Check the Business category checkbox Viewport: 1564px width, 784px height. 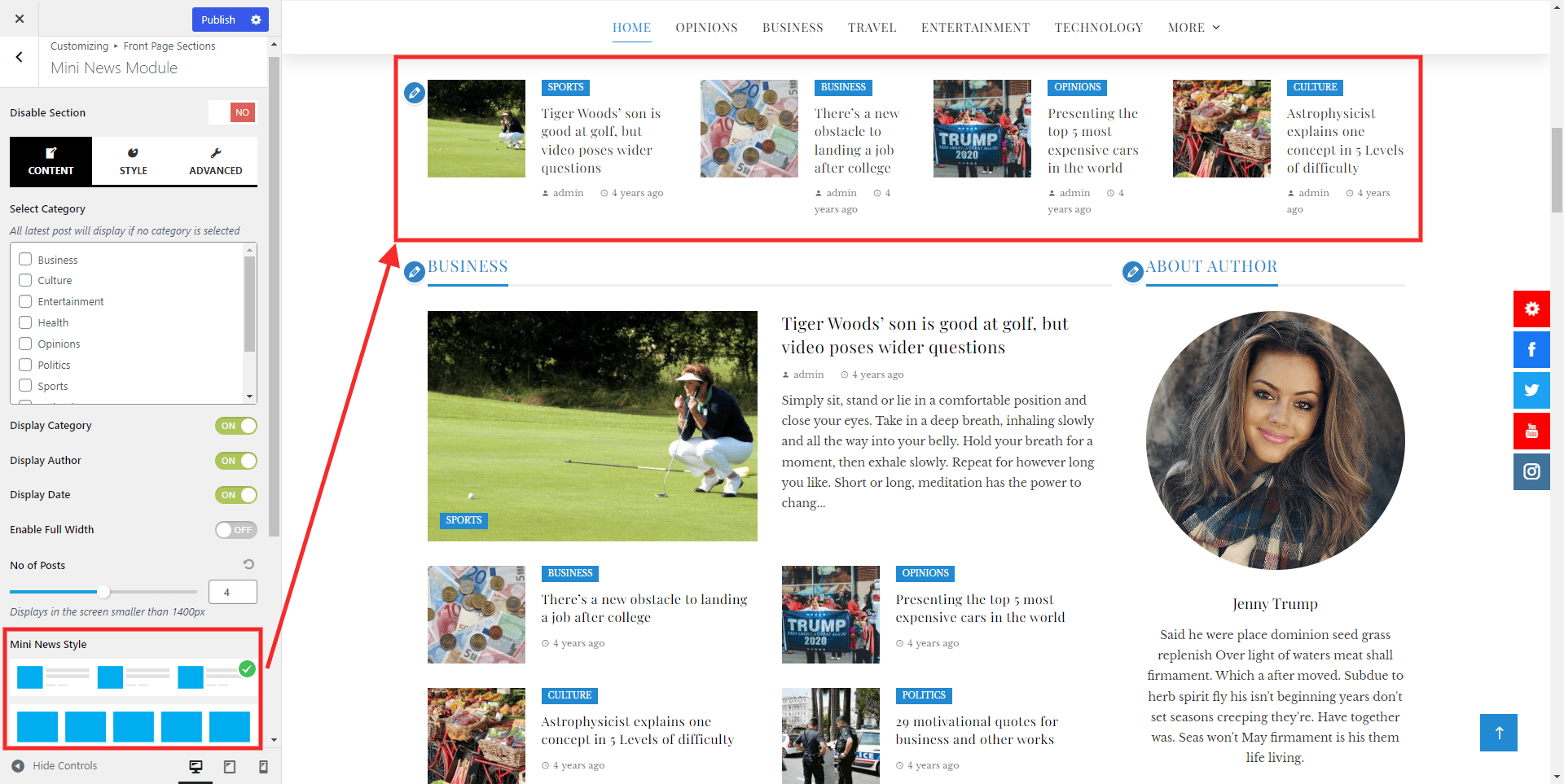(x=25, y=259)
